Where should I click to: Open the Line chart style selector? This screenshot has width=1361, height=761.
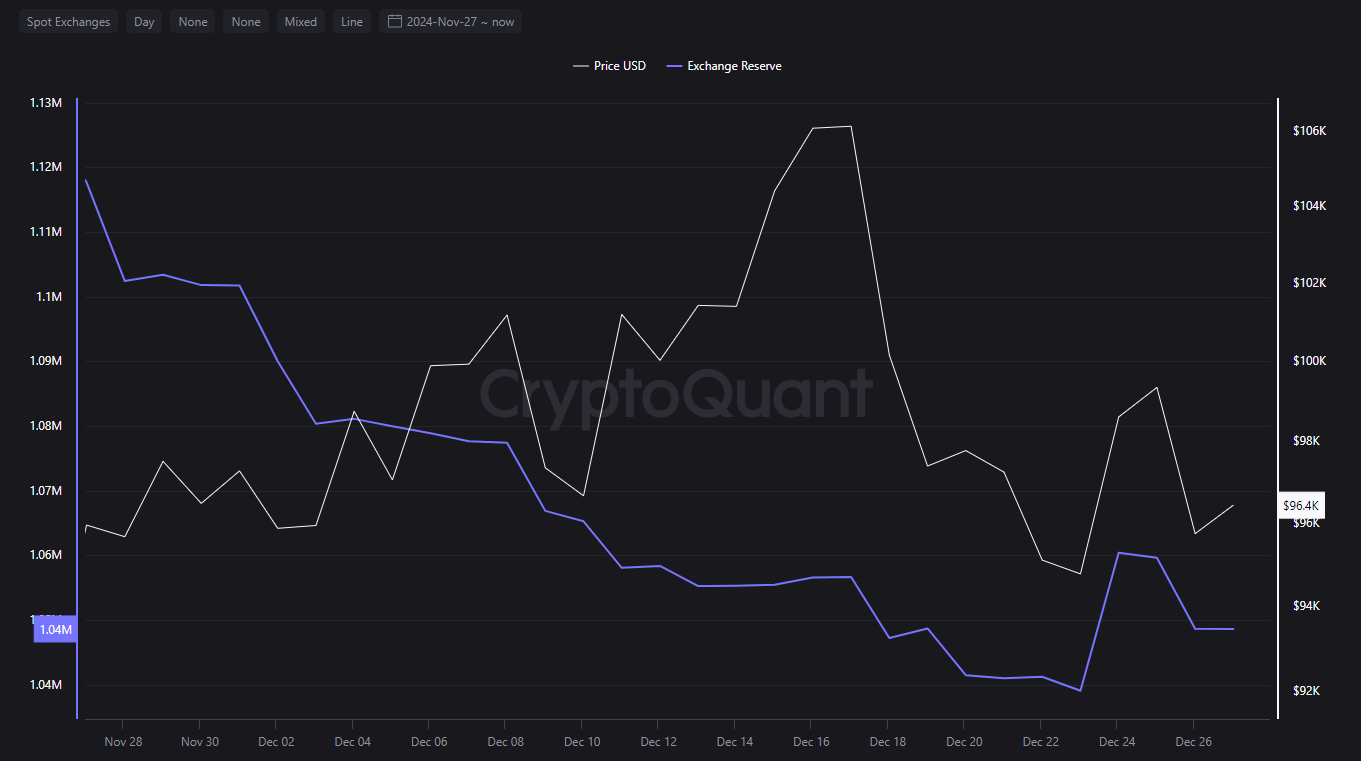(351, 21)
